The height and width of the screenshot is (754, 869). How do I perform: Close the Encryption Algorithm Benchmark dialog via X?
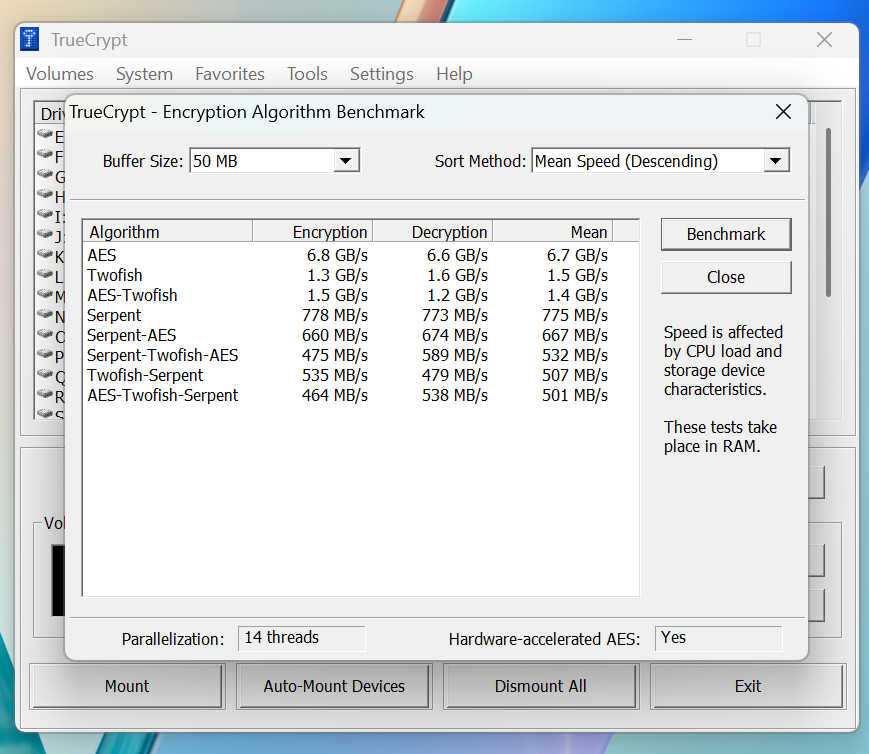click(783, 112)
